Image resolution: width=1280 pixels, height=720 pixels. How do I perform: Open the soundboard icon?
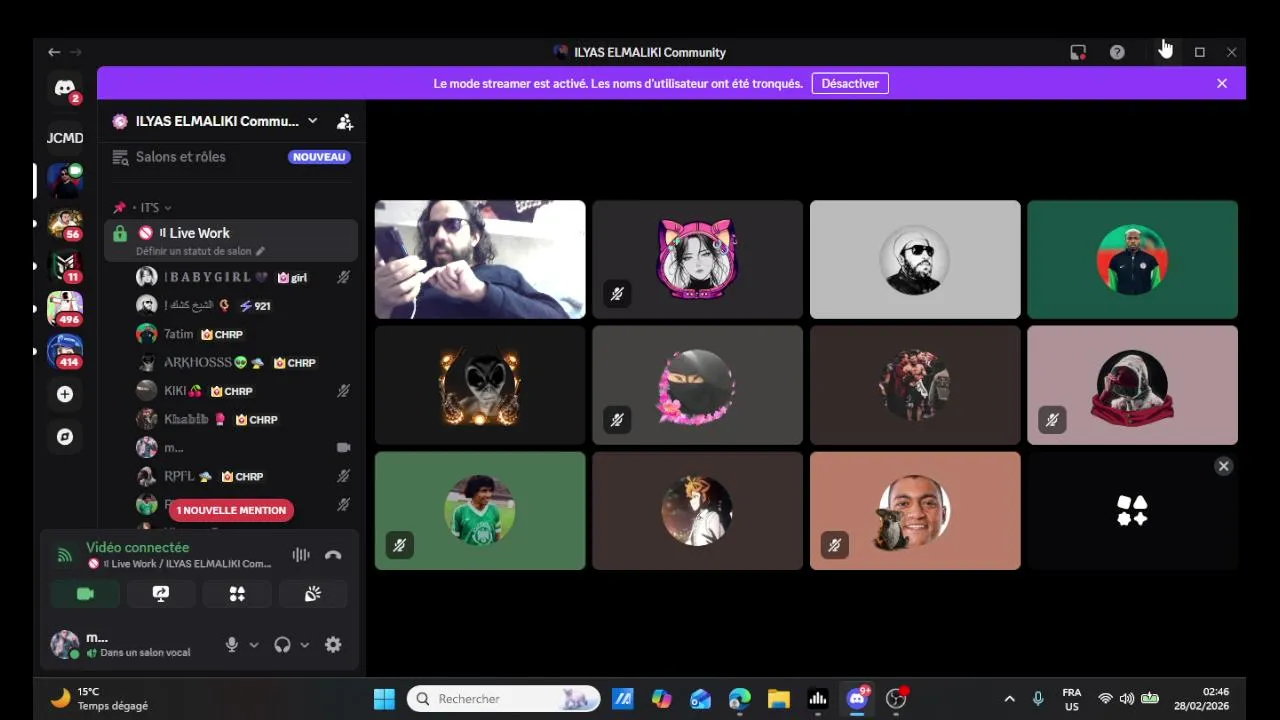[313, 594]
